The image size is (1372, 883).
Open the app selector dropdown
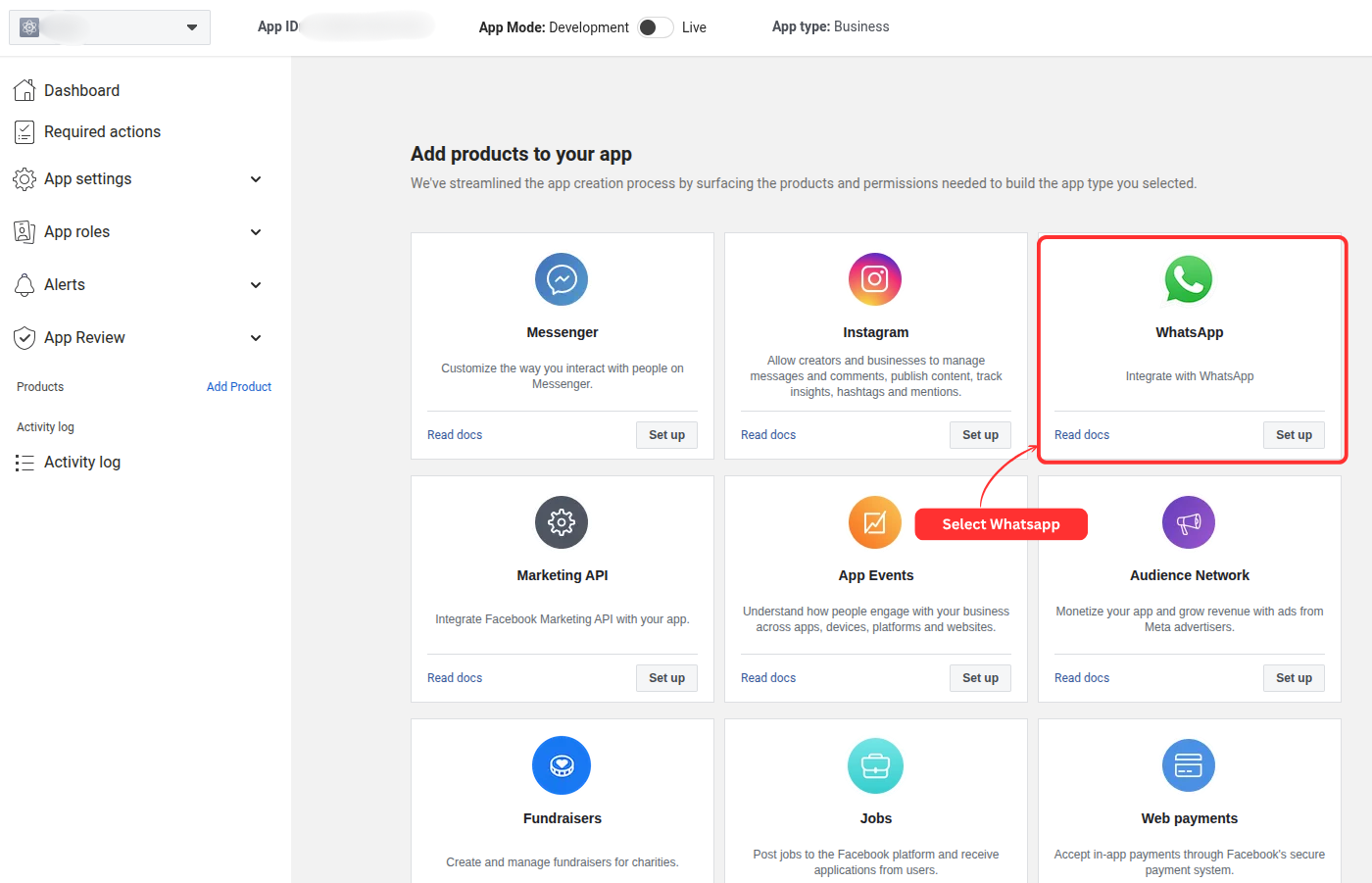(x=110, y=27)
